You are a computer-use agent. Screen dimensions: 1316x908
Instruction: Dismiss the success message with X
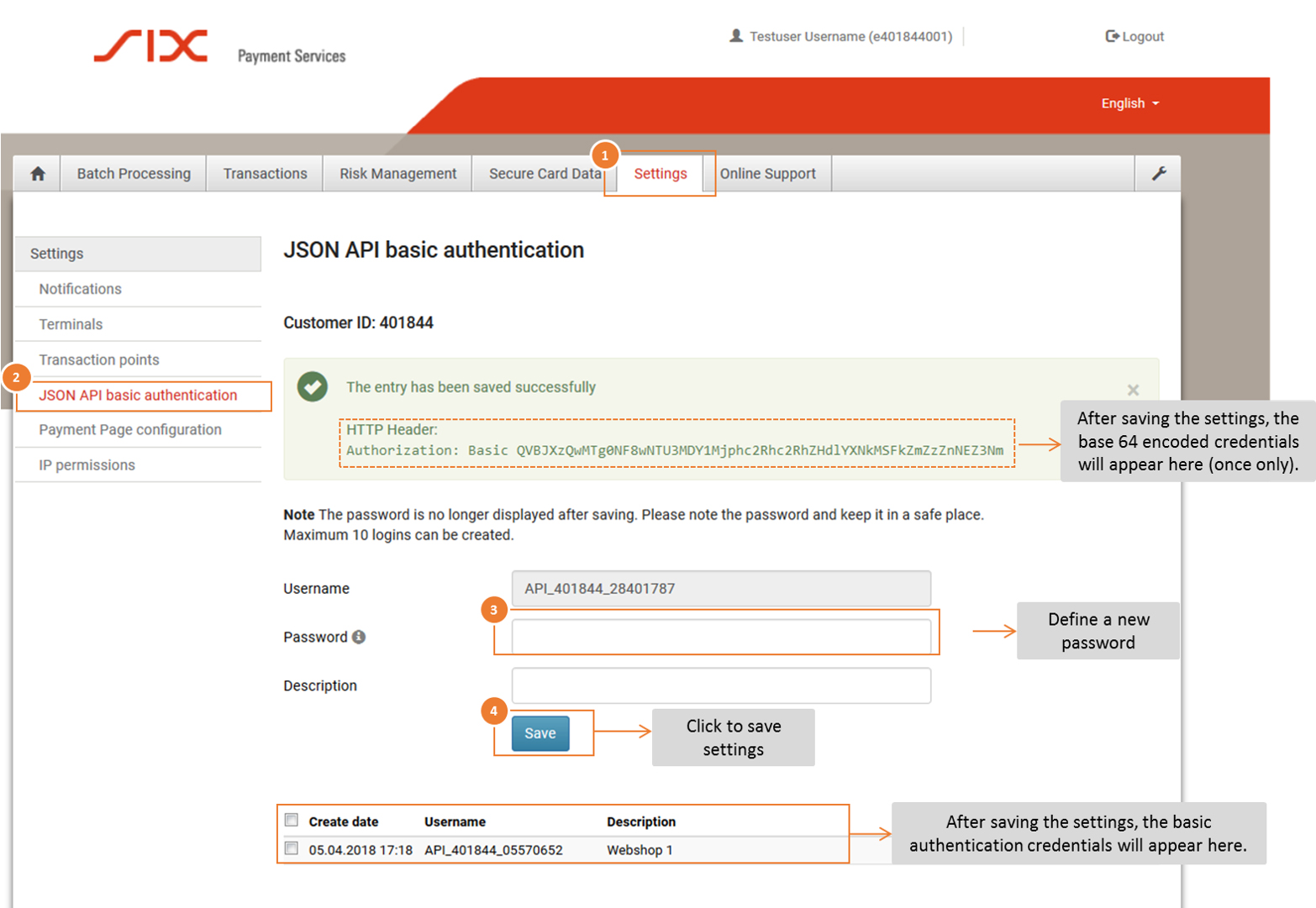coord(1133,390)
